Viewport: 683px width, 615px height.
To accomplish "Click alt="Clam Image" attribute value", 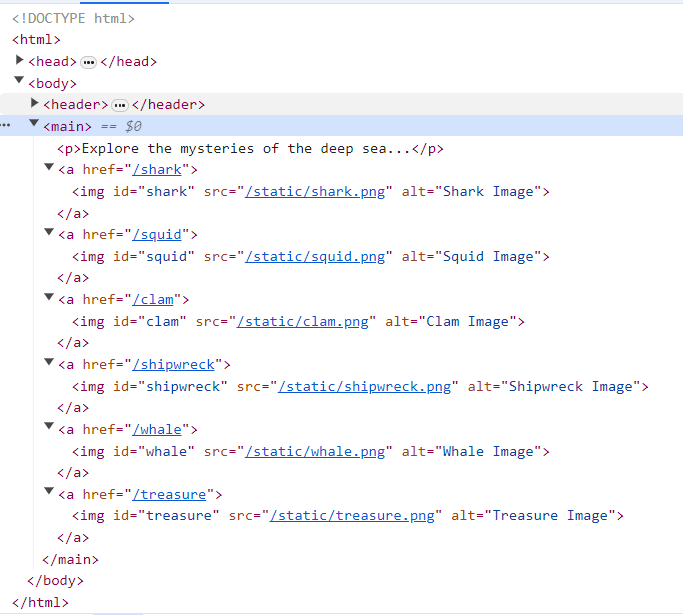I will (467, 321).
